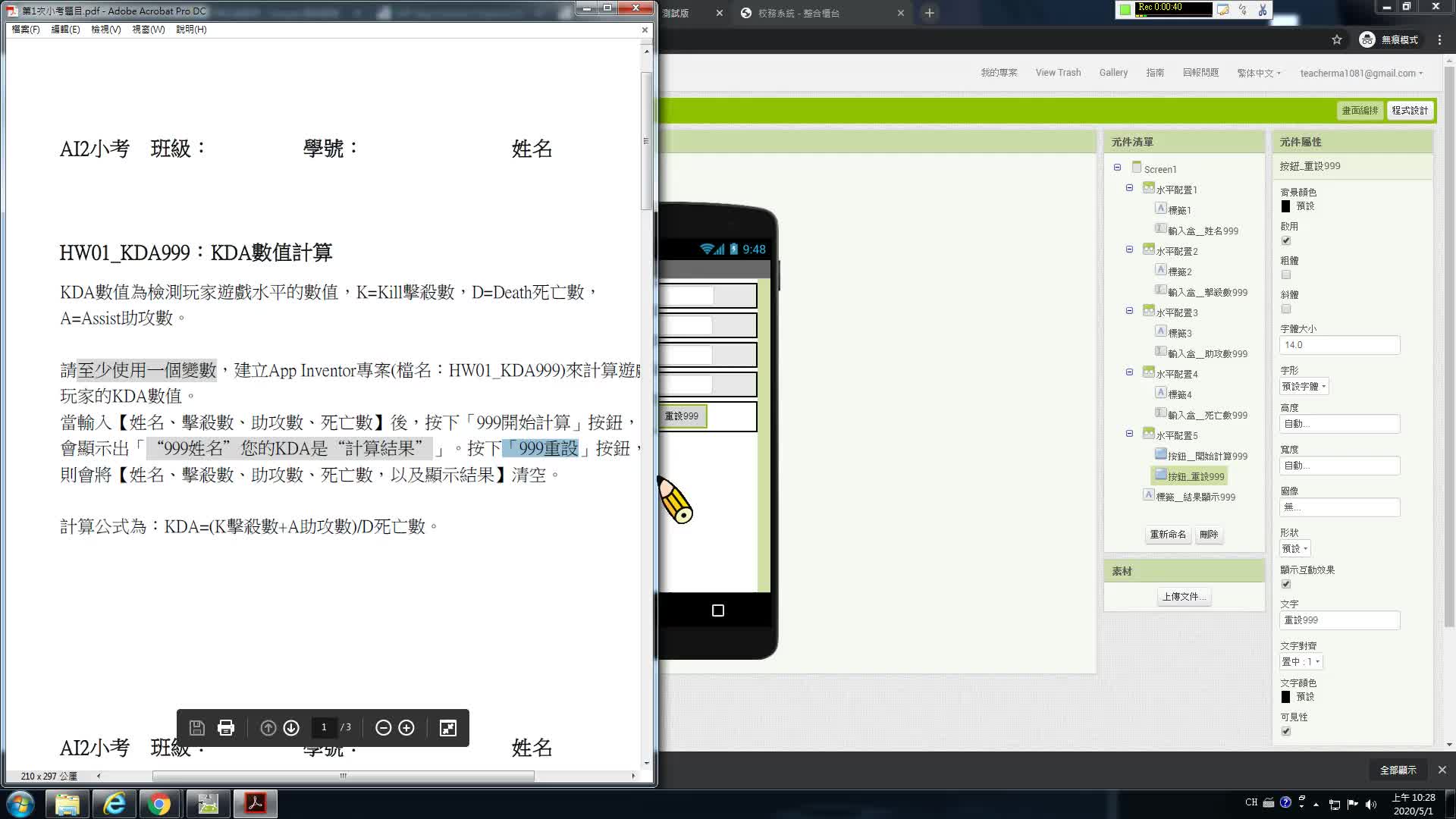Close the PDF document with the menu bar X

645,30
